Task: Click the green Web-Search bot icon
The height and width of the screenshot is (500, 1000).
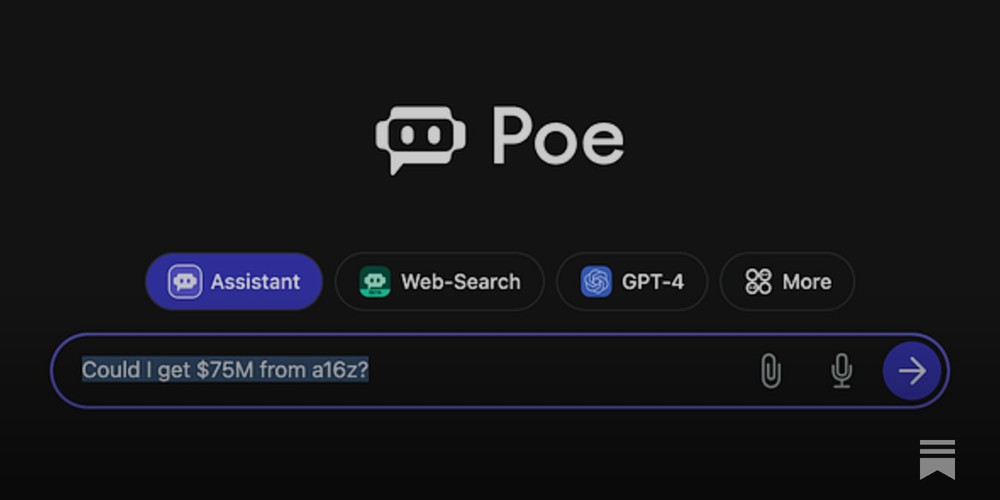Action: [376, 282]
